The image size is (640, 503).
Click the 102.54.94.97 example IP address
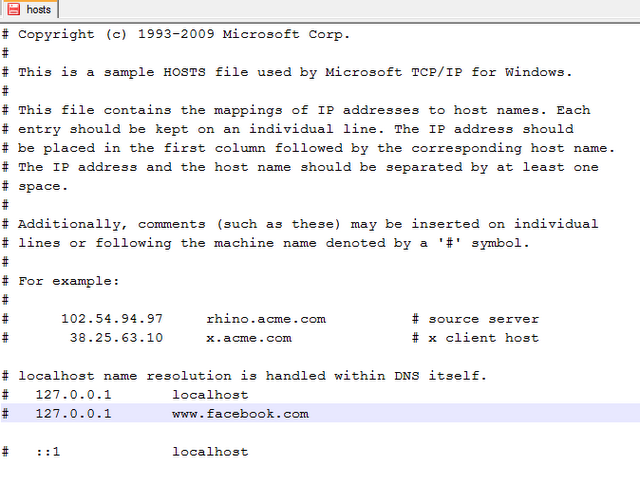[112, 319]
